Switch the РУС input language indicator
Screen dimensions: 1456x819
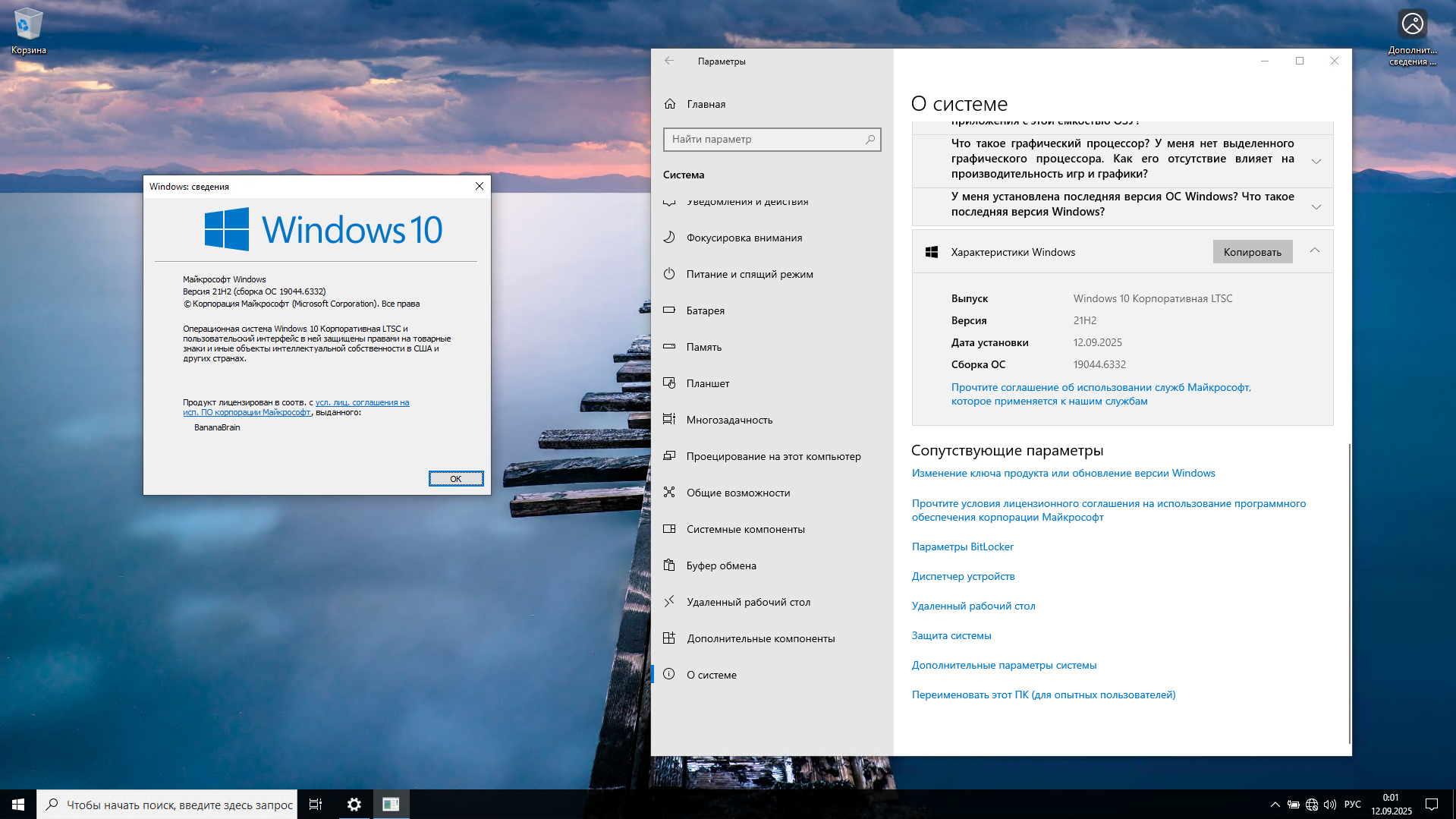pyautogui.click(x=1352, y=805)
